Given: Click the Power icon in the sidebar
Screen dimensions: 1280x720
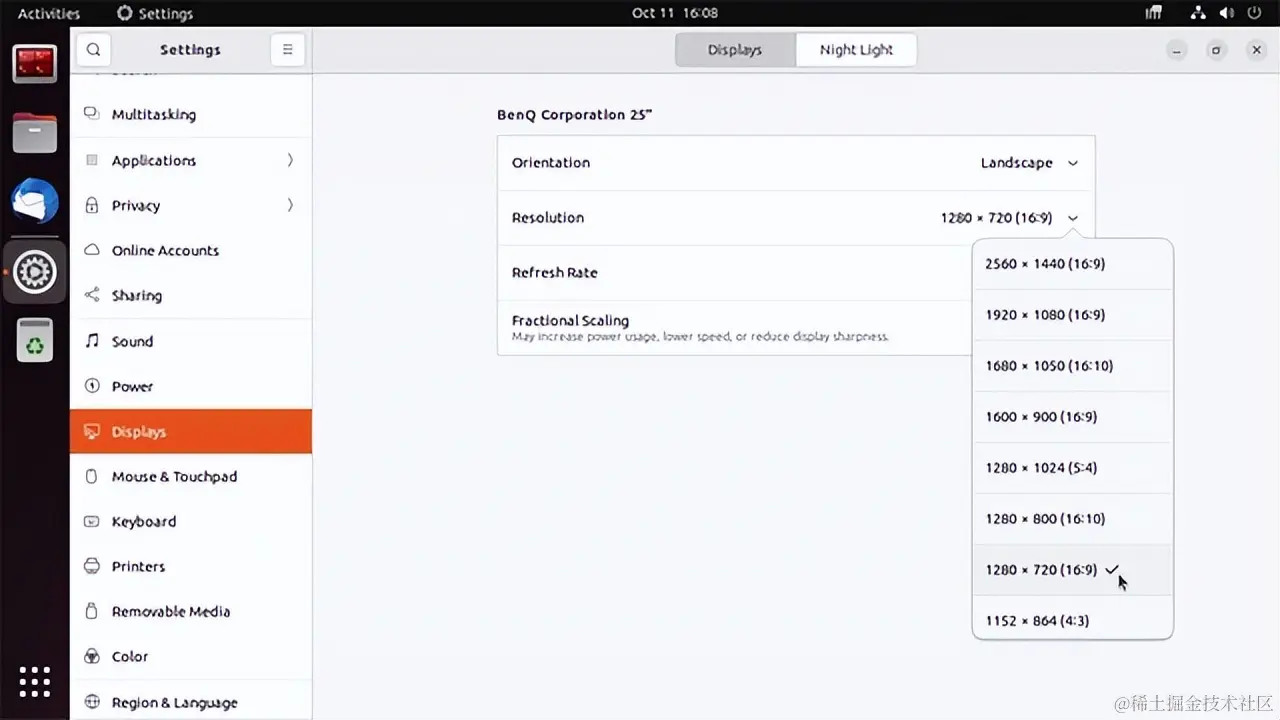Looking at the screenshot, I should coord(92,386).
